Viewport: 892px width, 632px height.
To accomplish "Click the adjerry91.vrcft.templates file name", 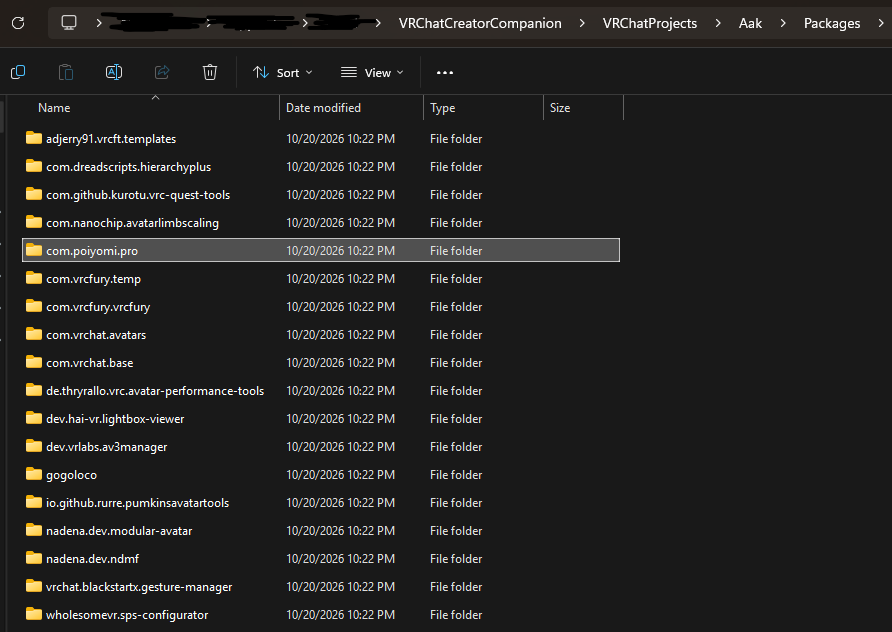I will click(111, 139).
